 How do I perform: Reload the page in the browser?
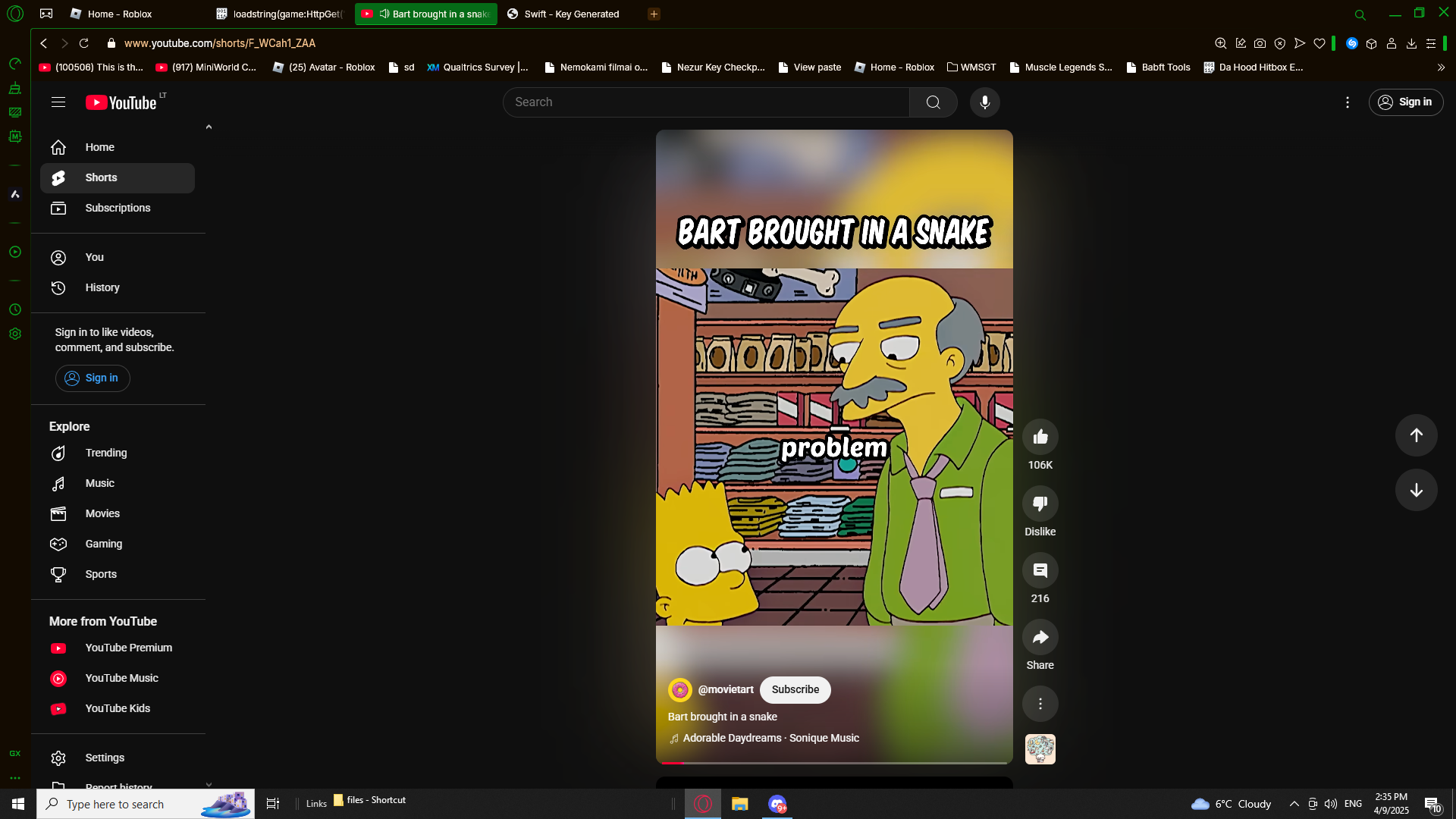[x=84, y=43]
